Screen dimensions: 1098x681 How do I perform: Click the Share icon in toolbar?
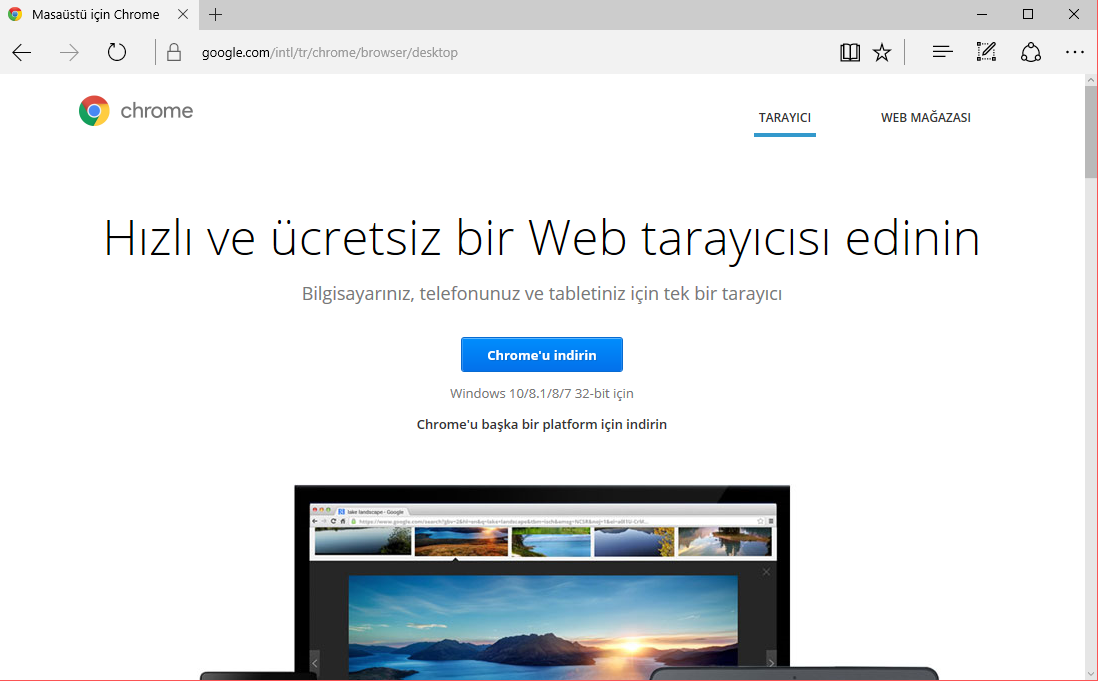click(1031, 52)
